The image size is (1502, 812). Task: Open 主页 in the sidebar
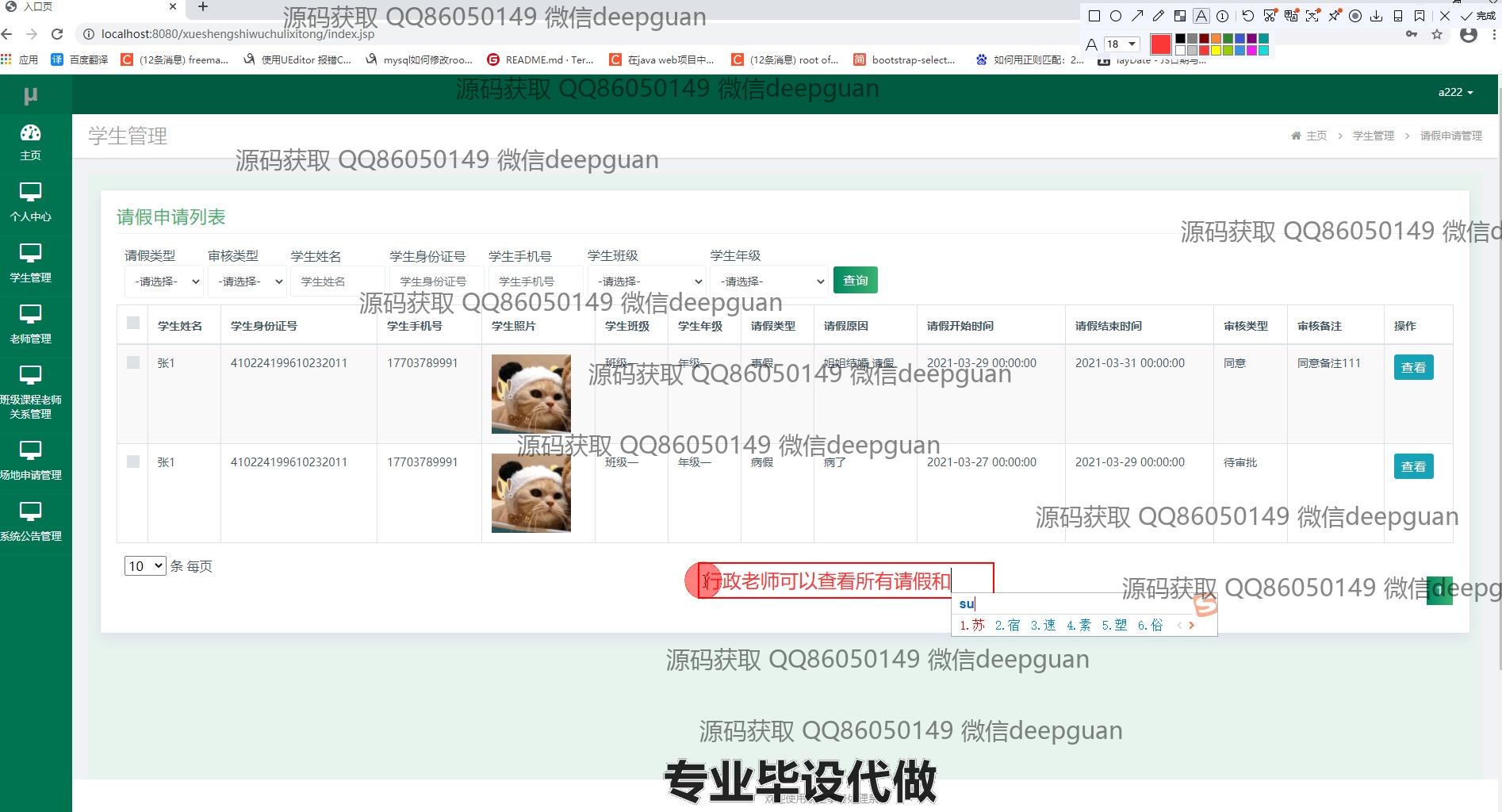(x=30, y=143)
